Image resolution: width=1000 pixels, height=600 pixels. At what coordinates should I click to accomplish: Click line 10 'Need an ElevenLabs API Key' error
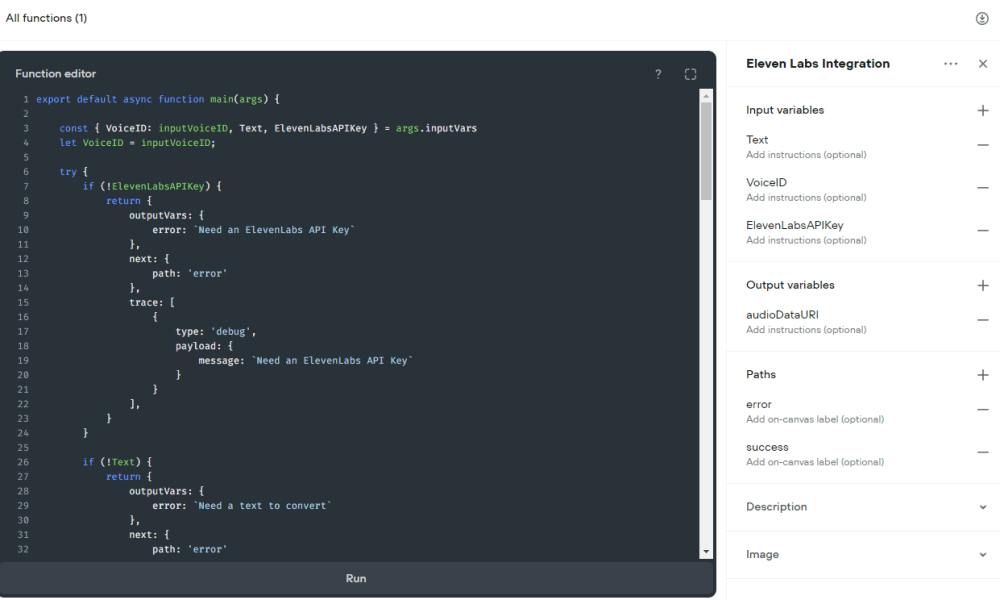tap(253, 230)
